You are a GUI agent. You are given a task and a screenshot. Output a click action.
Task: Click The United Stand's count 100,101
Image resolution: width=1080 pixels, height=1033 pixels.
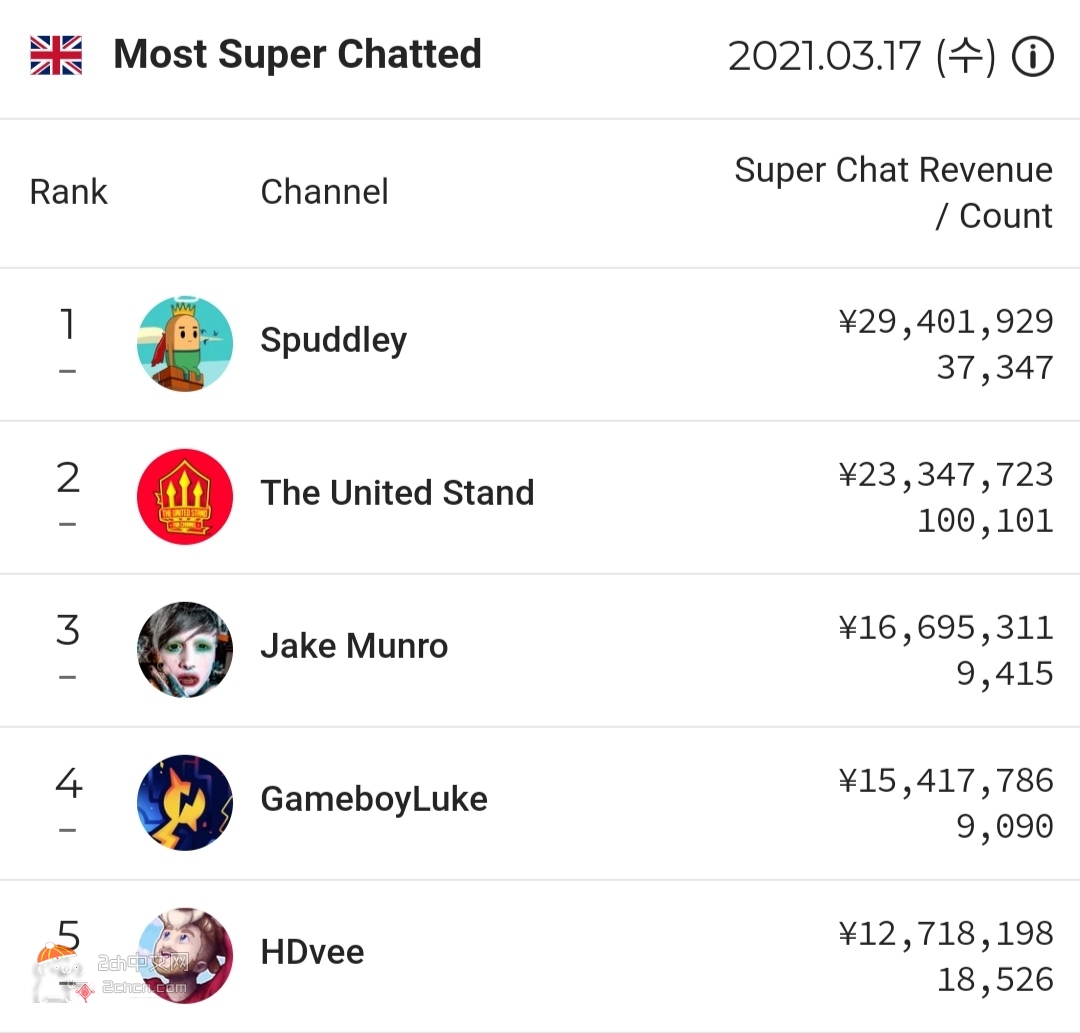click(985, 521)
